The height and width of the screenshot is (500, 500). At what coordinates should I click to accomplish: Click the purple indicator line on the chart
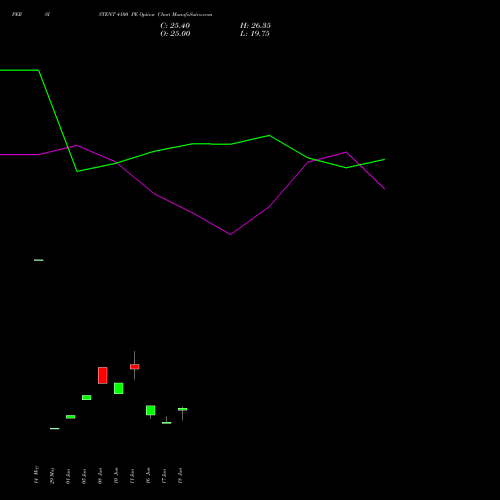tap(192, 212)
